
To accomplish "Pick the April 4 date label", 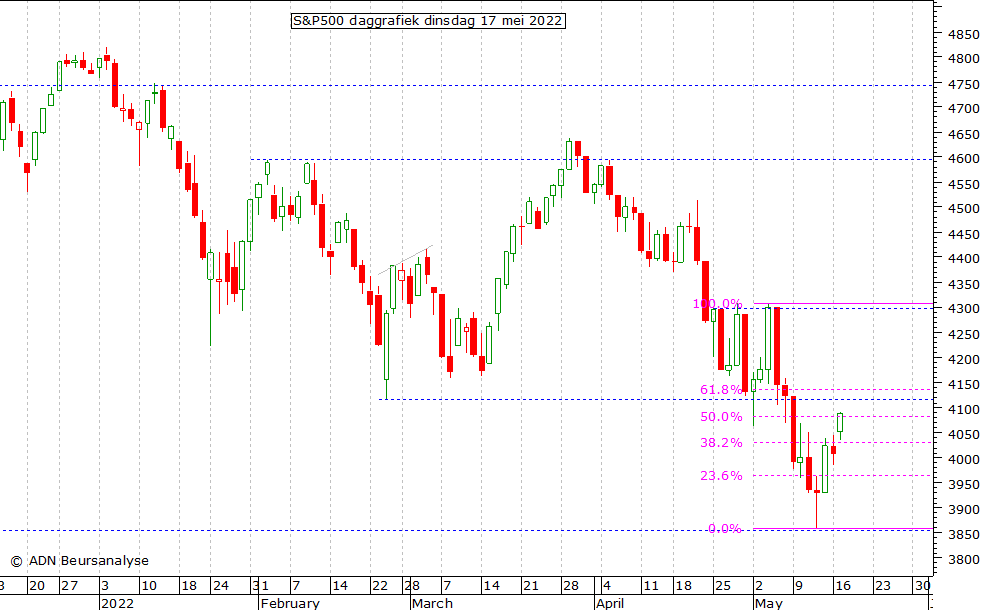I will (606, 586).
